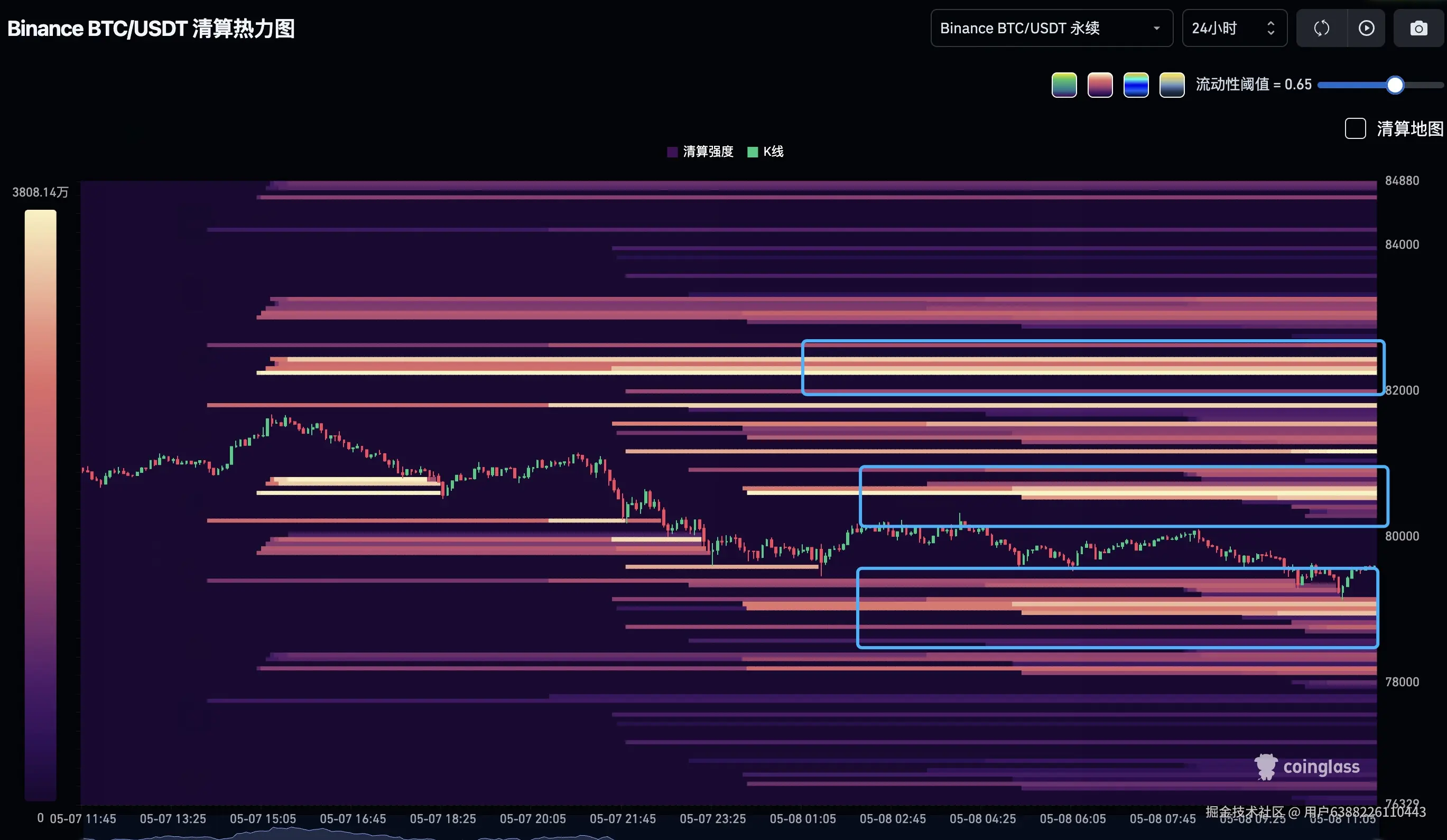Image resolution: width=1447 pixels, height=840 pixels.
Task: Click the 05-08 06:05 time axis label
Action: (x=1073, y=819)
